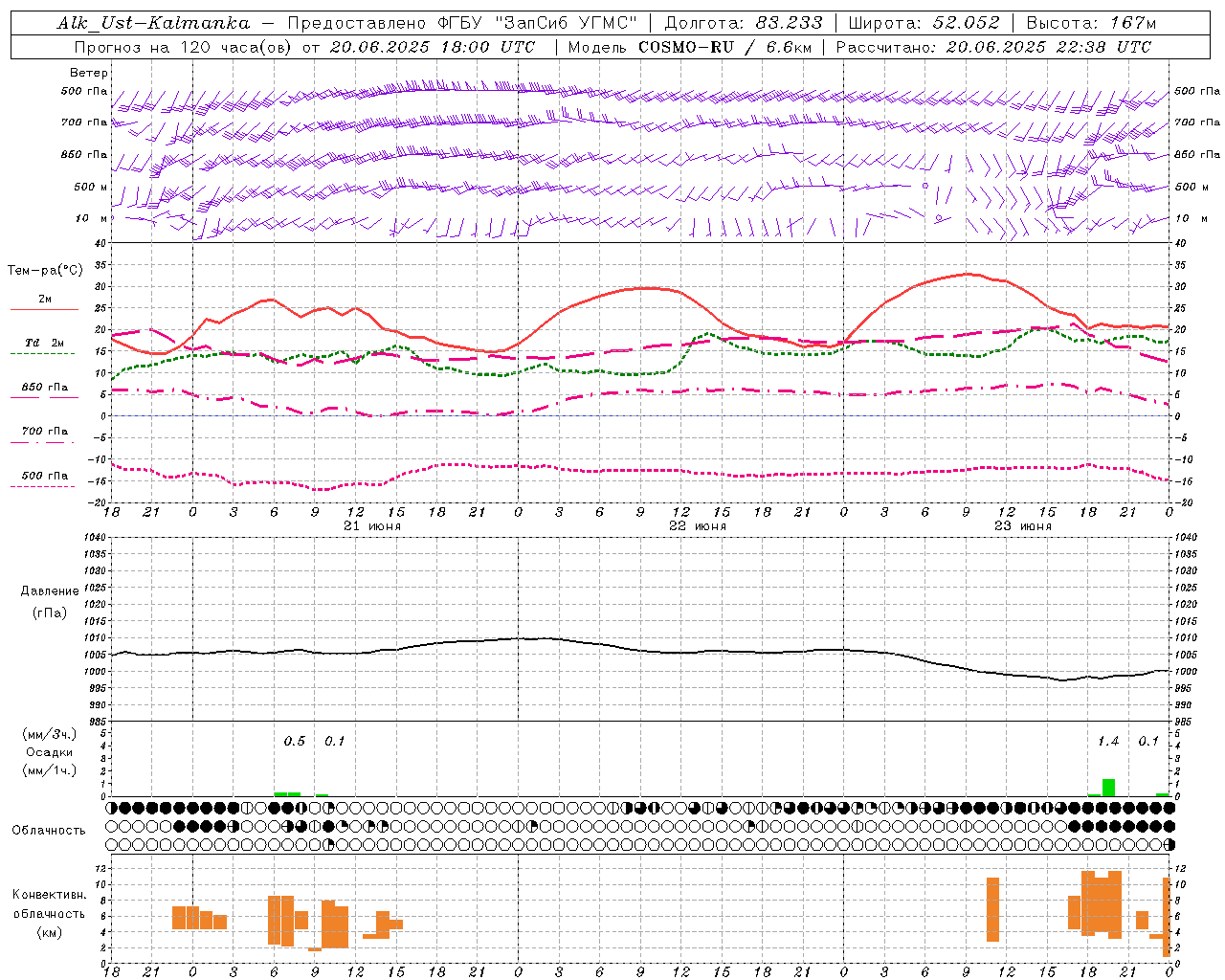Click the 'Ветер' wind panel label

click(88, 73)
